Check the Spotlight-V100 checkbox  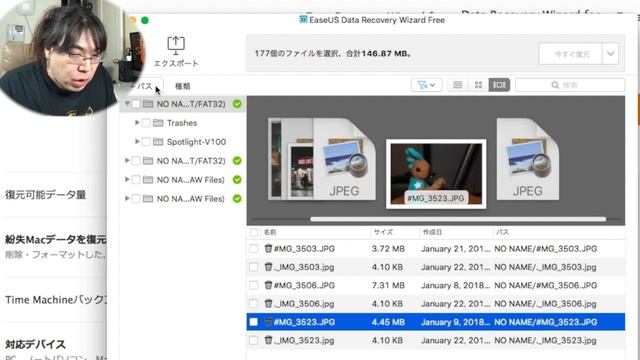coord(146,142)
